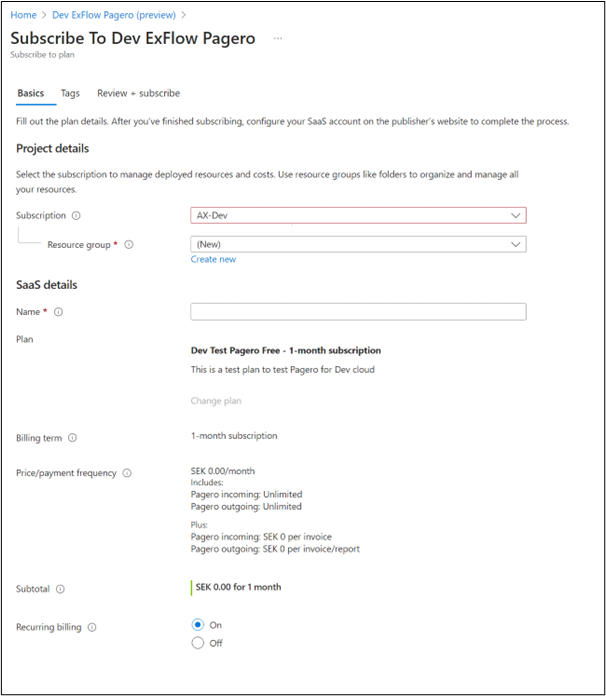Open the ellipsis menu beside page title
Image resolution: width=606 pixels, height=696 pixels.
(278, 38)
